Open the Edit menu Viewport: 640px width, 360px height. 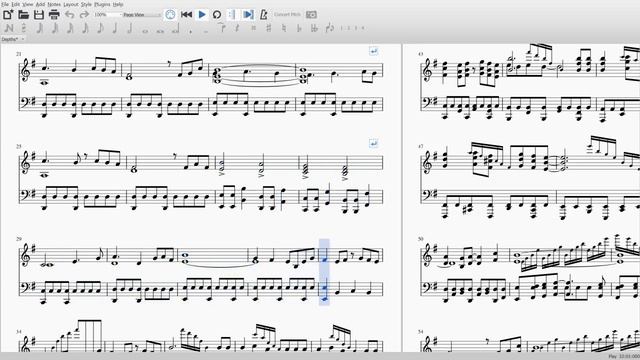tap(16, 4)
